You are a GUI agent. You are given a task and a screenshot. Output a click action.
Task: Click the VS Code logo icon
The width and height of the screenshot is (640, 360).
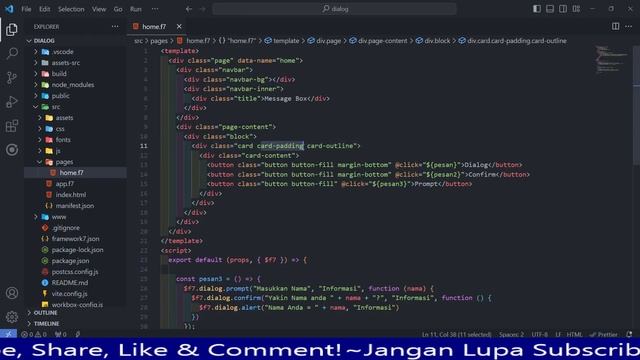pos(9,9)
